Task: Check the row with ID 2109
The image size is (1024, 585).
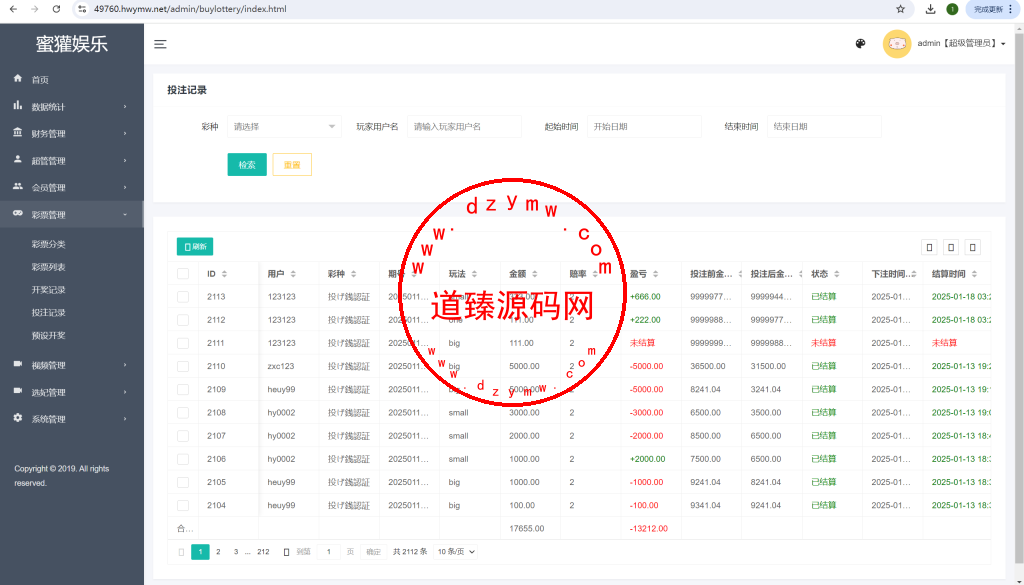Action: [183, 389]
